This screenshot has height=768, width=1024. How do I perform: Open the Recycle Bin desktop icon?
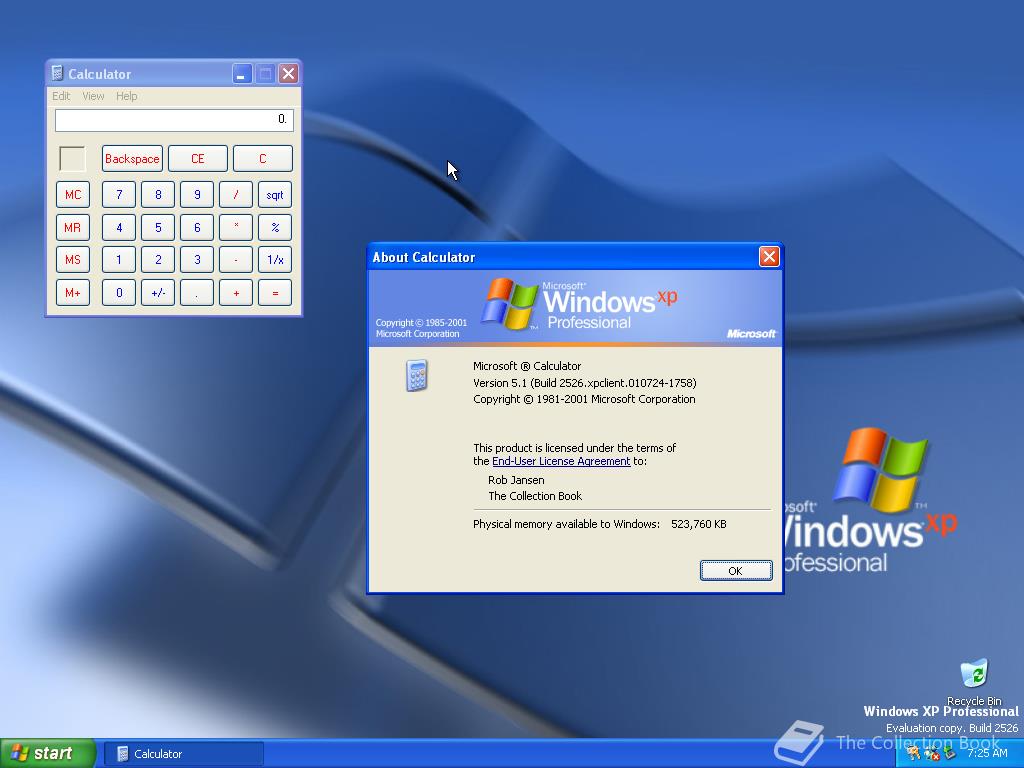974,682
